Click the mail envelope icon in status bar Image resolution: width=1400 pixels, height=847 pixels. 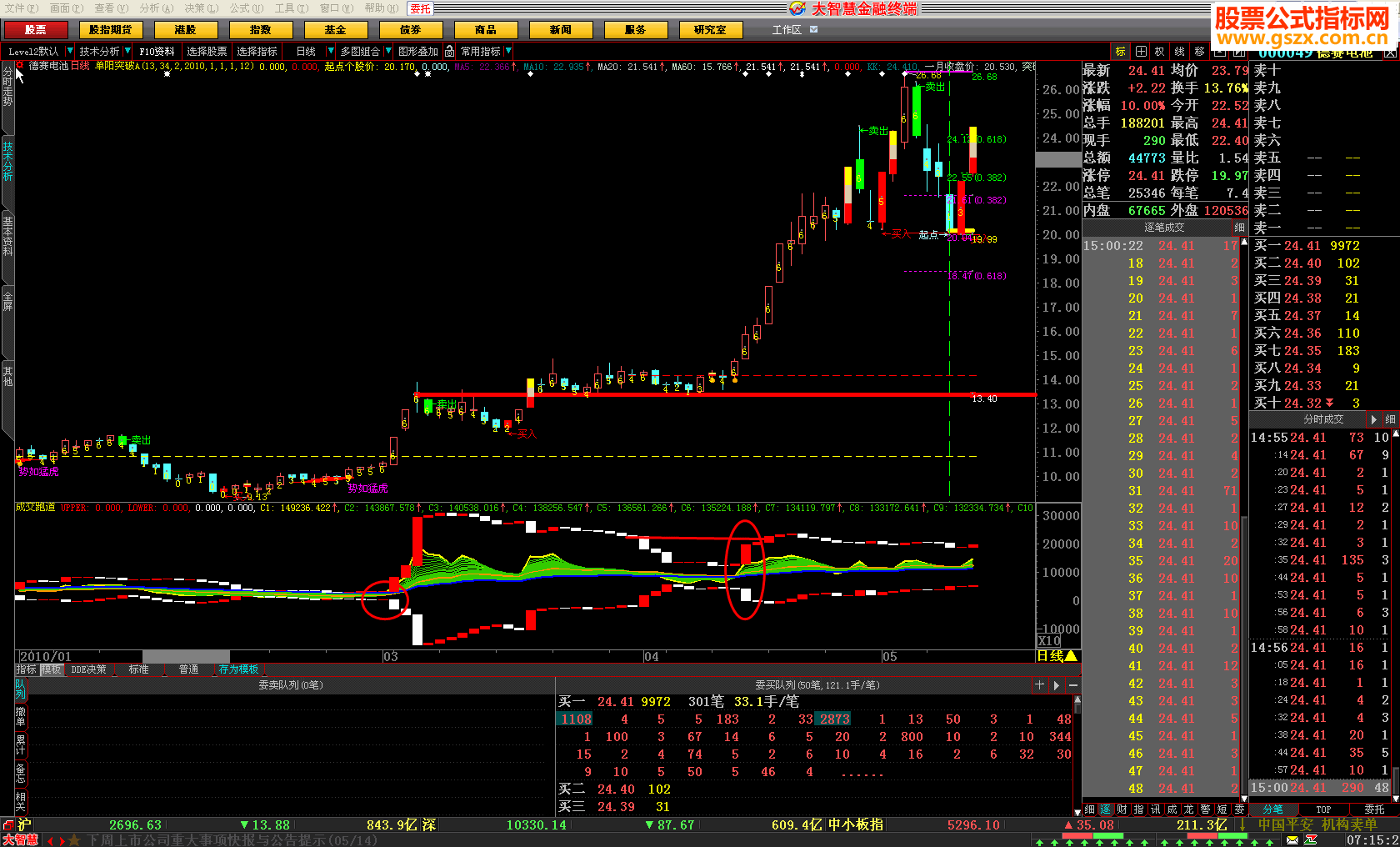1292,839
